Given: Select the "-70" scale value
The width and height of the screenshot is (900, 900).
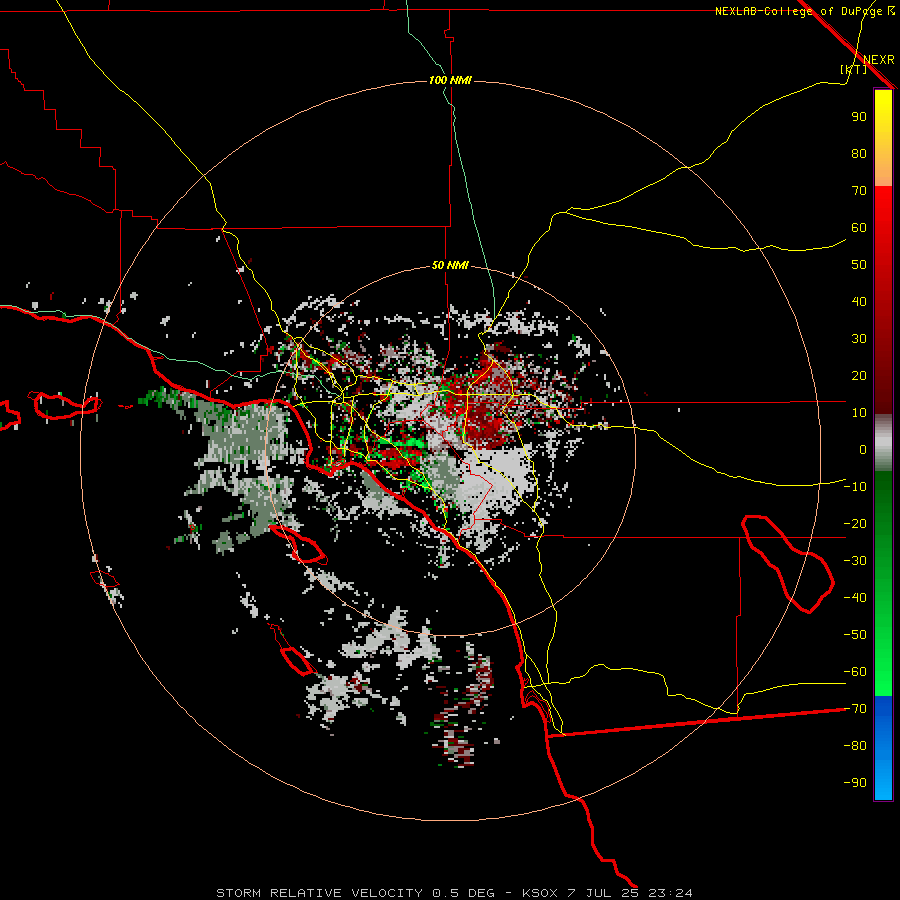Looking at the screenshot, I should coord(855,709).
